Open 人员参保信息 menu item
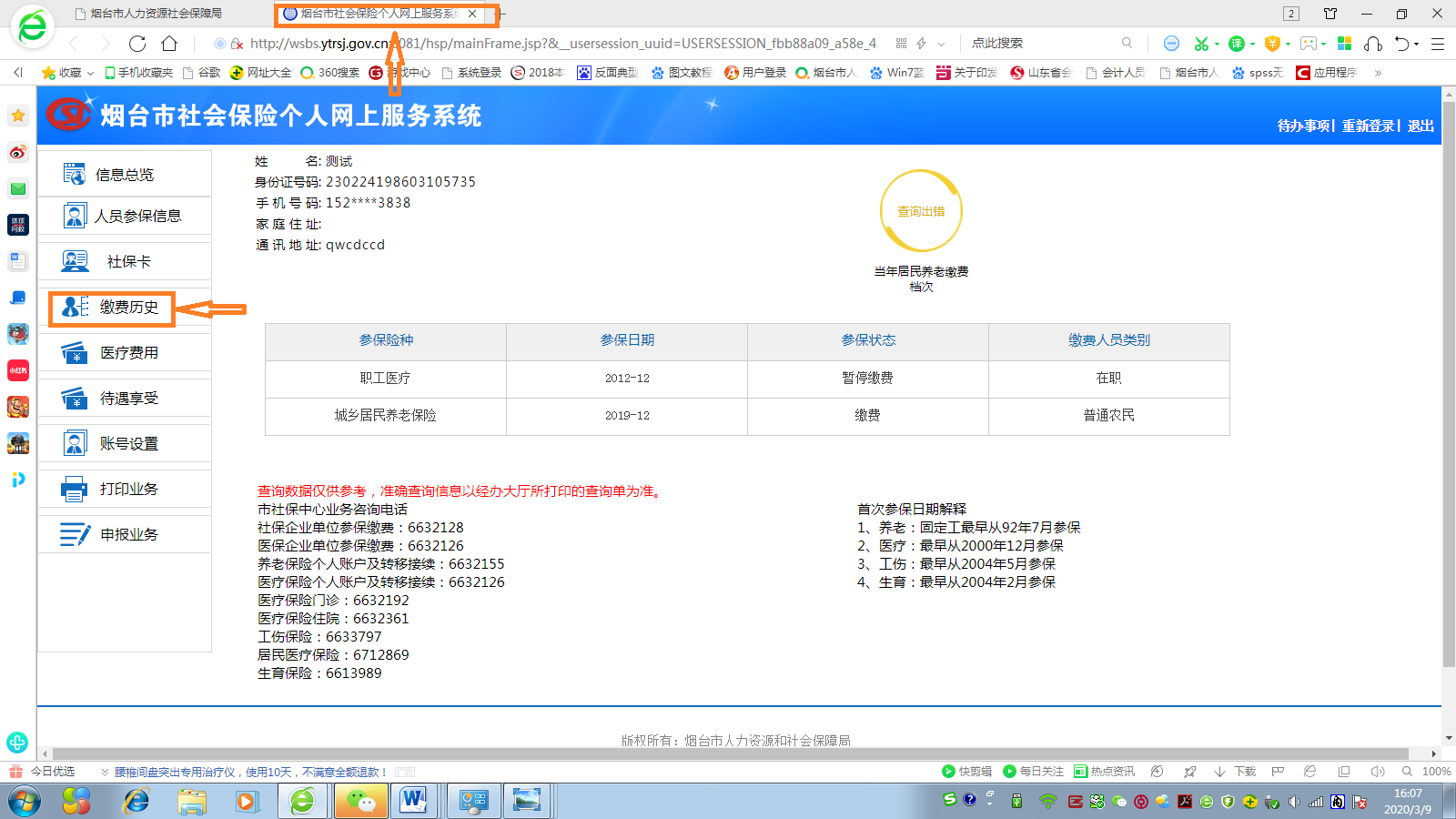The width and height of the screenshot is (1456, 819). tap(125, 216)
